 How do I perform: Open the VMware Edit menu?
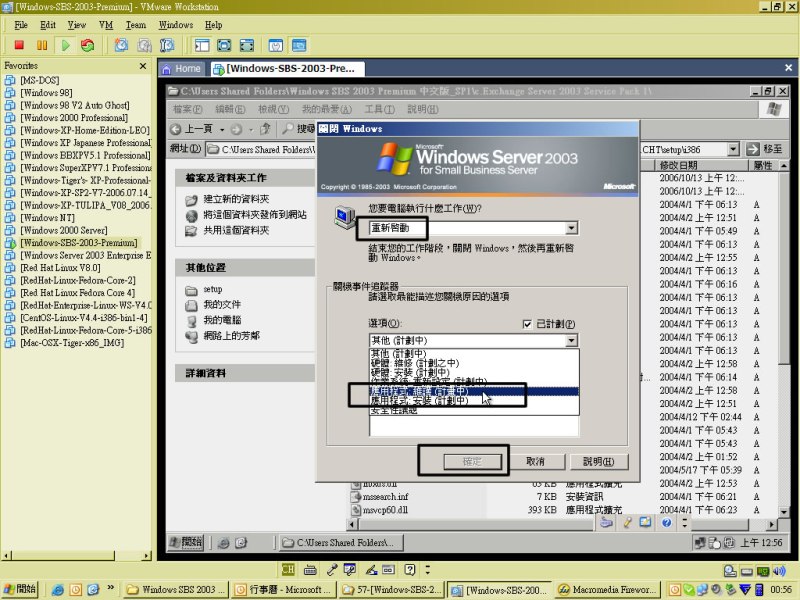pyautogui.click(x=48, y=25)
